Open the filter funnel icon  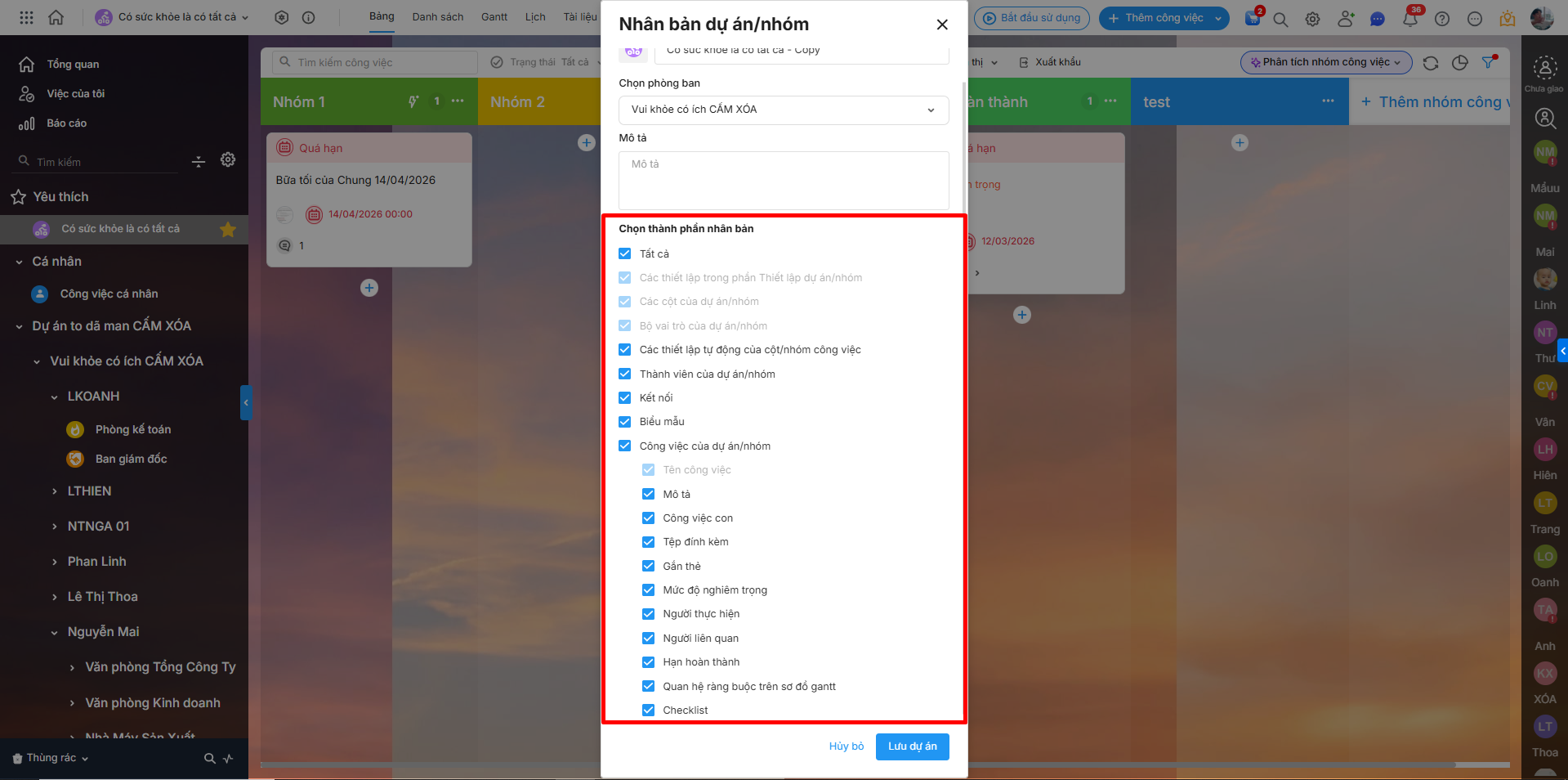pyautogui.click(x=1489, y=62)
